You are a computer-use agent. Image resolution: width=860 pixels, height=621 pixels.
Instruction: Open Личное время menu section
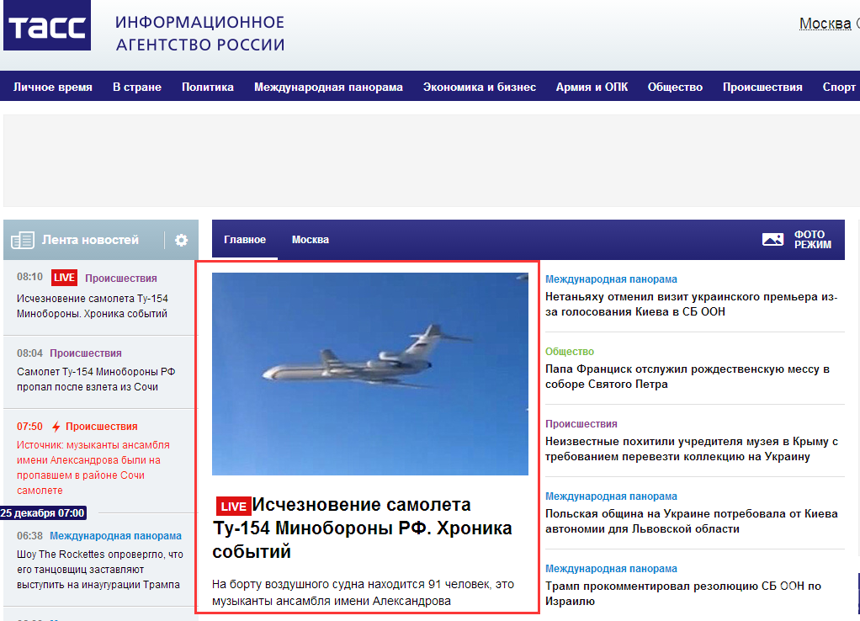point(53,87)
